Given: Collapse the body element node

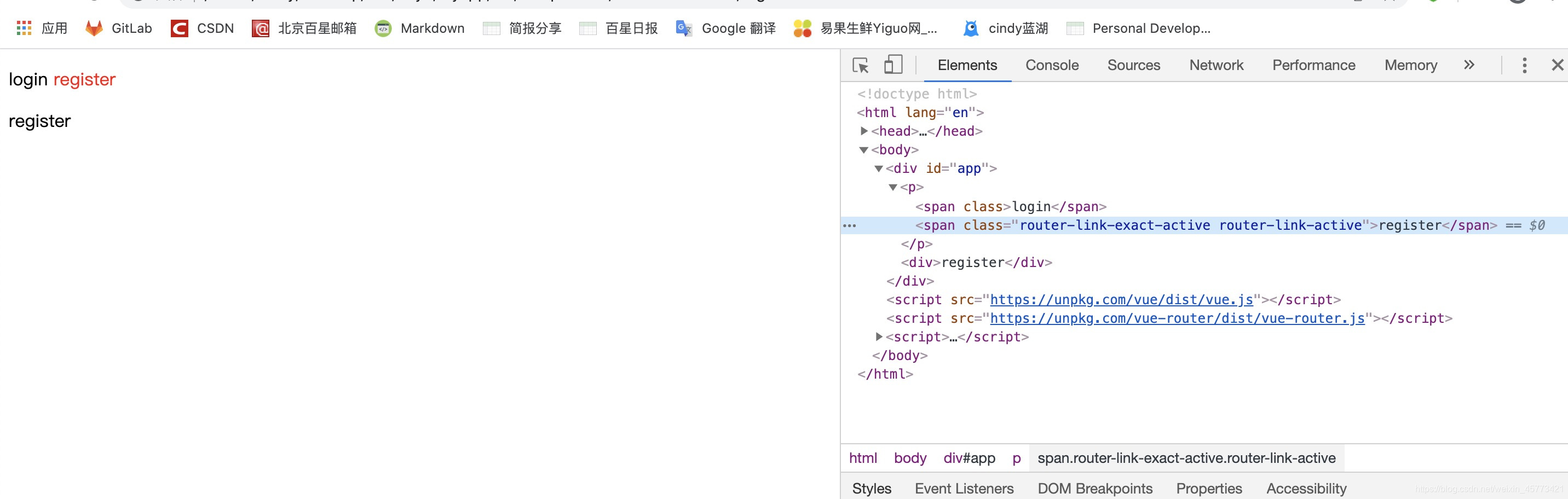Looking at the screenshot, I should point(864,150).
